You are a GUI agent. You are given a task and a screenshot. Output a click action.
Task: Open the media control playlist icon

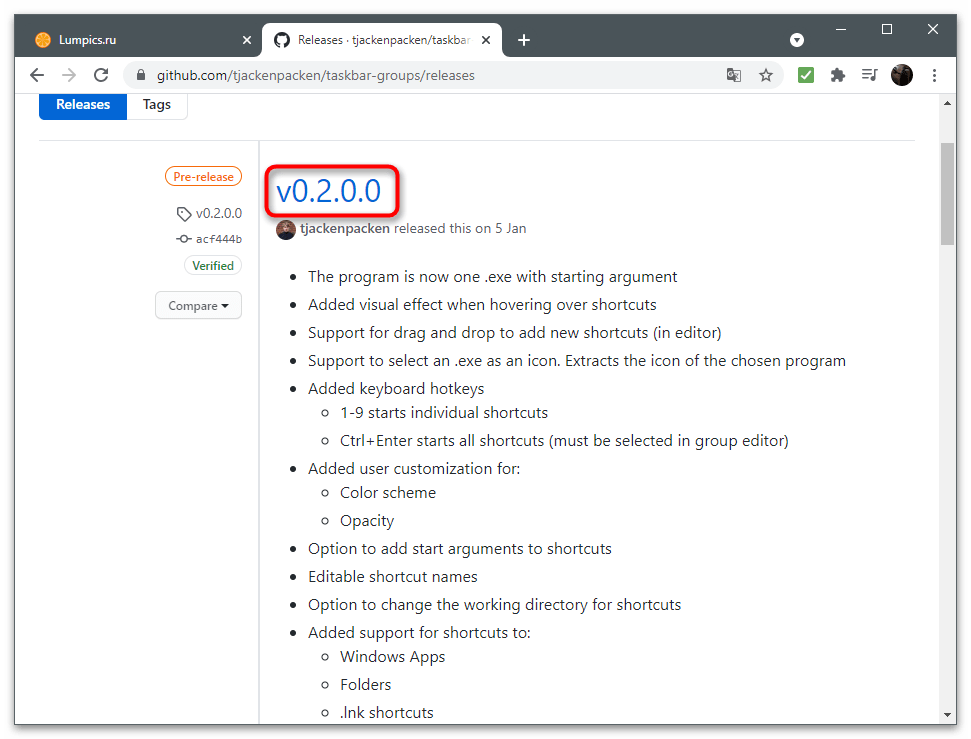pos(869,76)
